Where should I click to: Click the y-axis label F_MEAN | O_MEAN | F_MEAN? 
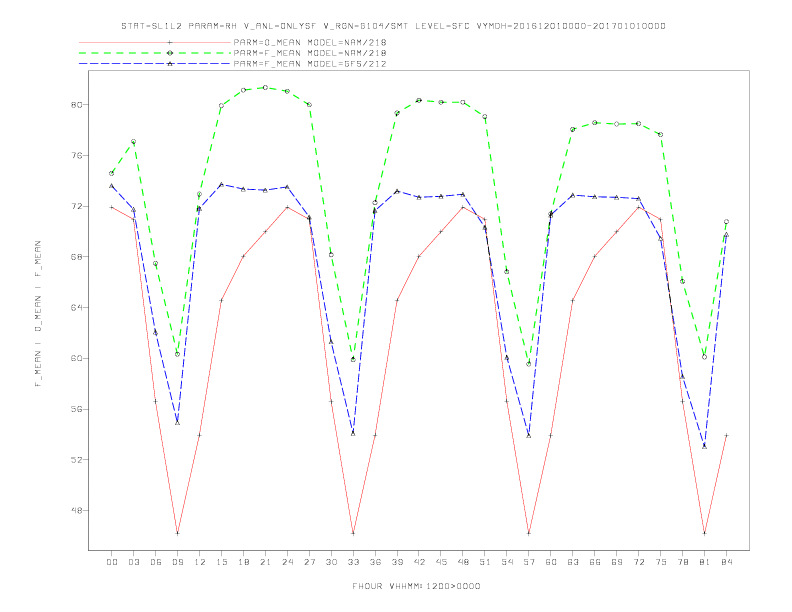(x=38, y=314)
